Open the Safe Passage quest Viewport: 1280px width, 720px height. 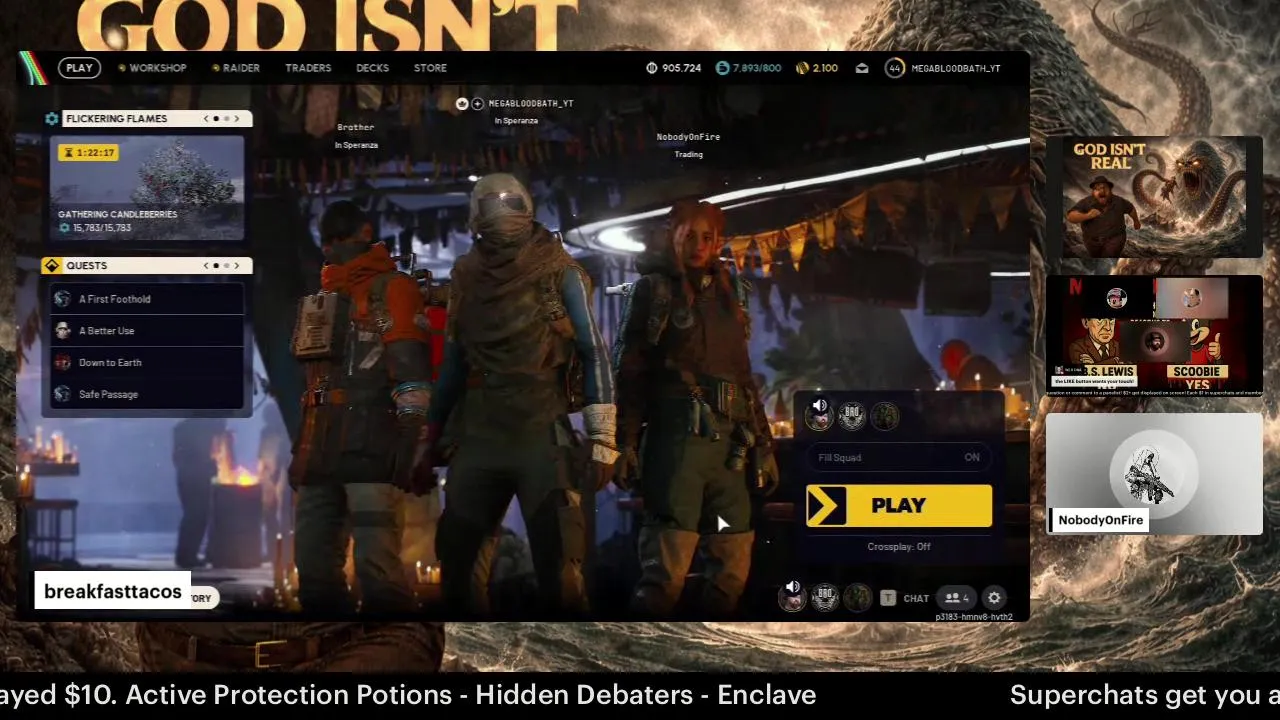coord(147,395)
